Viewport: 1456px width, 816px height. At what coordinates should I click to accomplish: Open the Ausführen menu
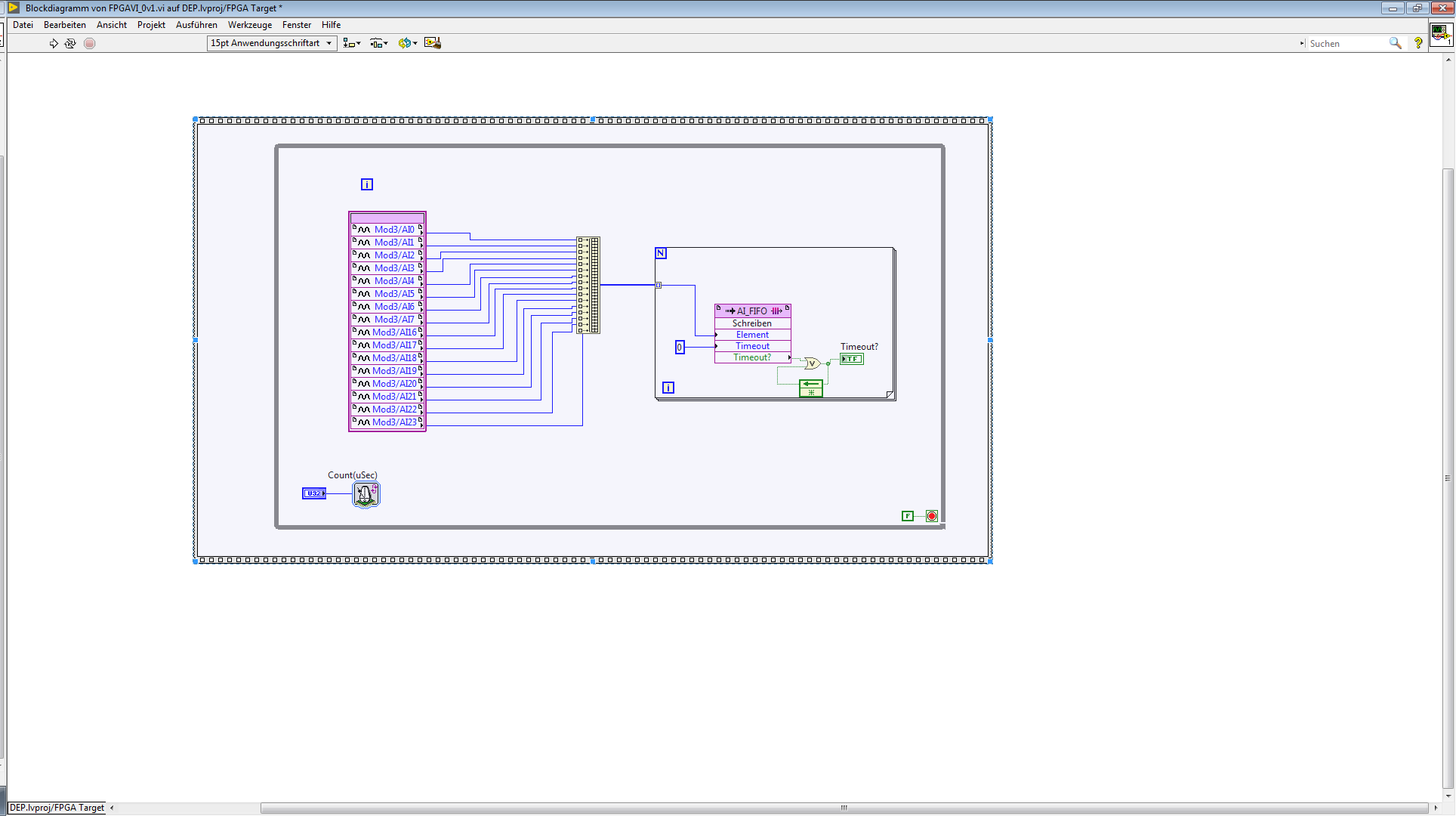pyautogui.click(x=196, y=25)
